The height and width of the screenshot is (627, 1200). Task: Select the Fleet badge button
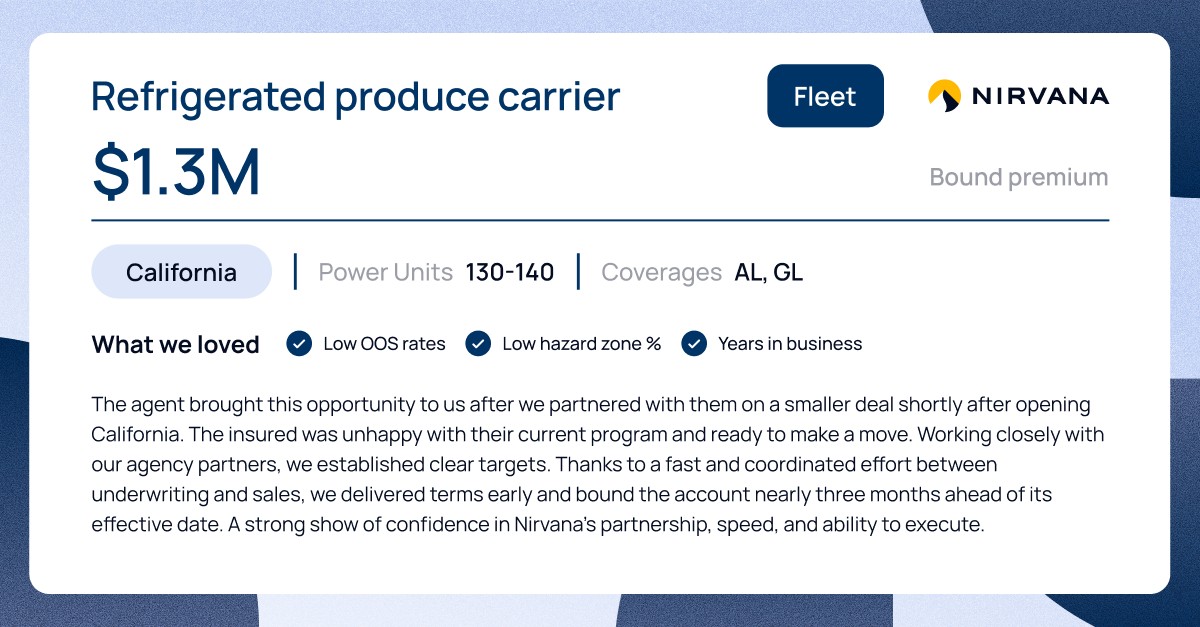(x=825, y=96)
